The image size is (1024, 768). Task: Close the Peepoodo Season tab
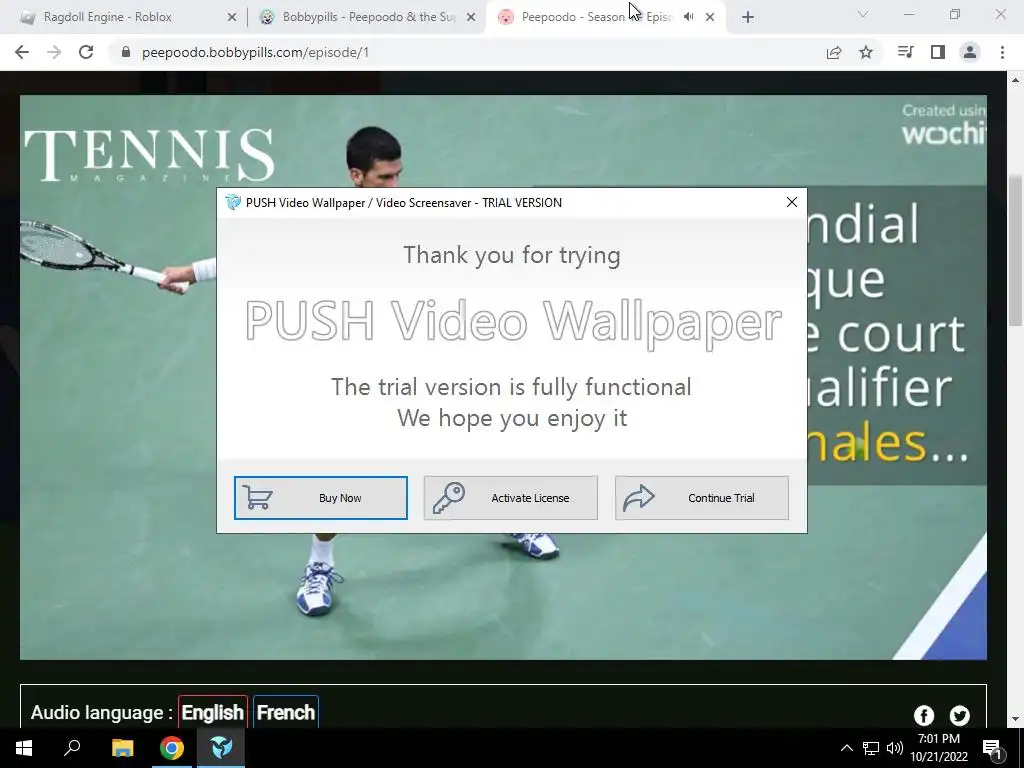710,17
